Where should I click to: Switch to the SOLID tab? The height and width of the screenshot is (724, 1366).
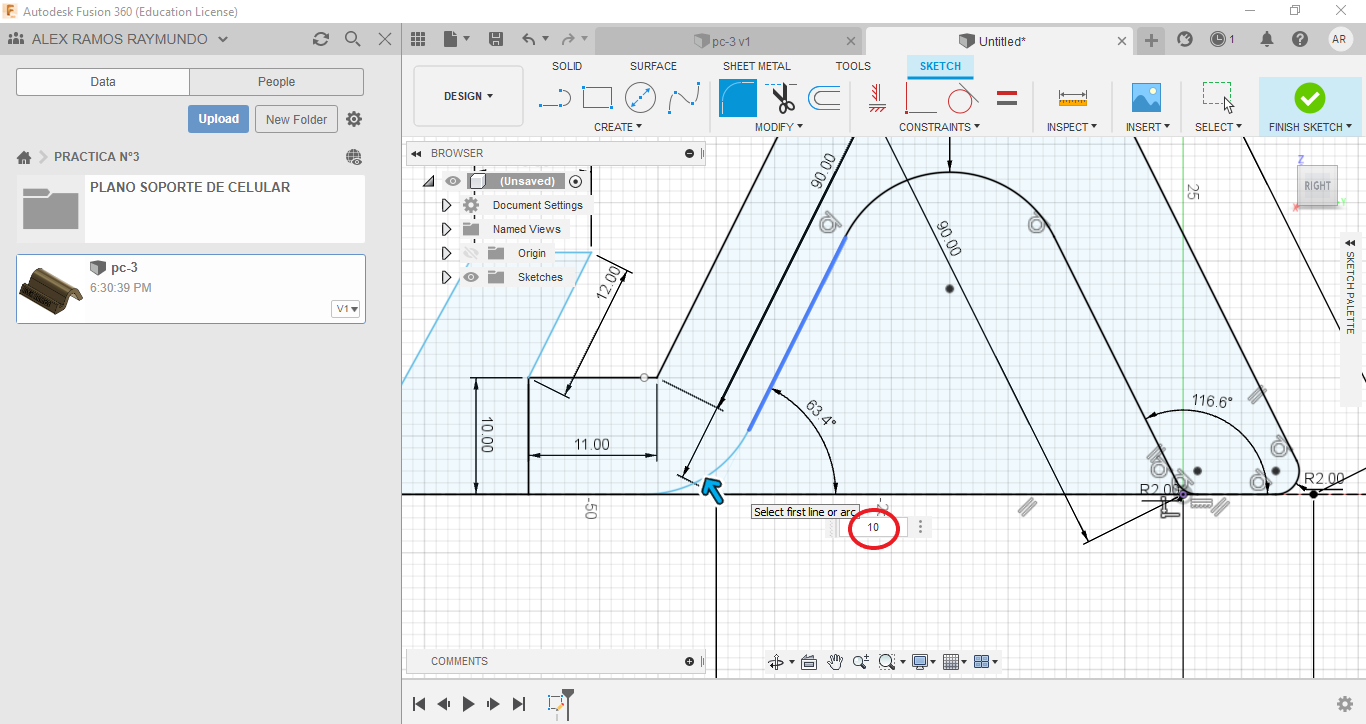(567, 66)
